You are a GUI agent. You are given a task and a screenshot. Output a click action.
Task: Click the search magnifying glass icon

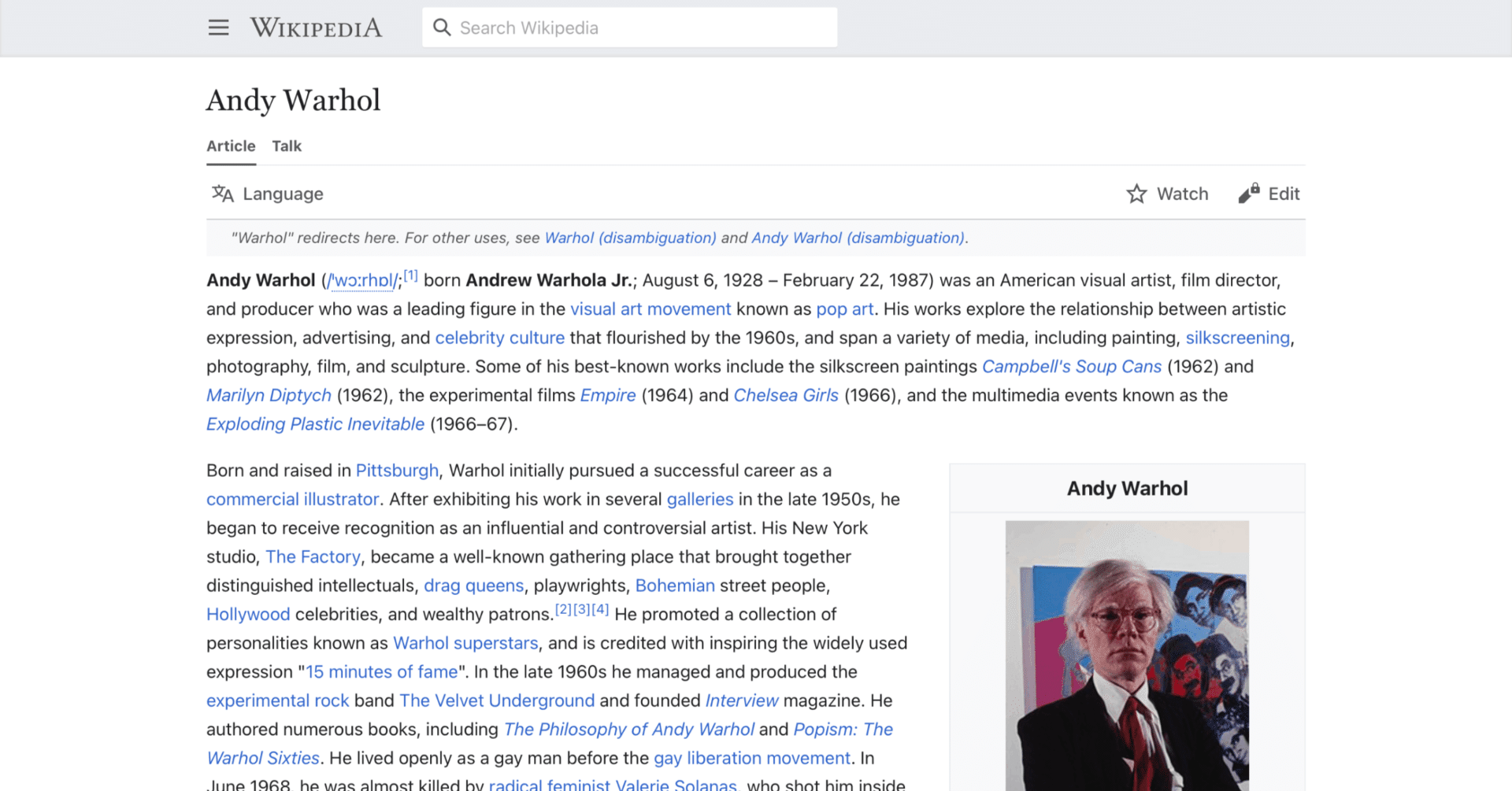coord(443,27)
